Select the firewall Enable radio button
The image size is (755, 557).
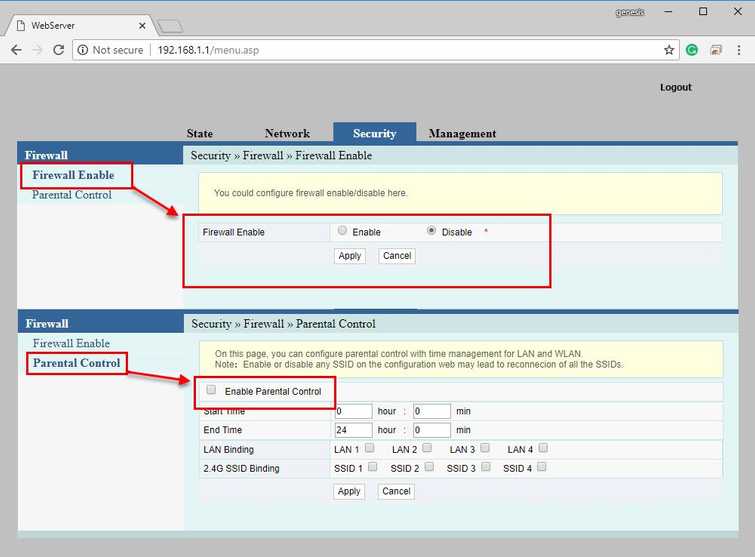point(342,231)
